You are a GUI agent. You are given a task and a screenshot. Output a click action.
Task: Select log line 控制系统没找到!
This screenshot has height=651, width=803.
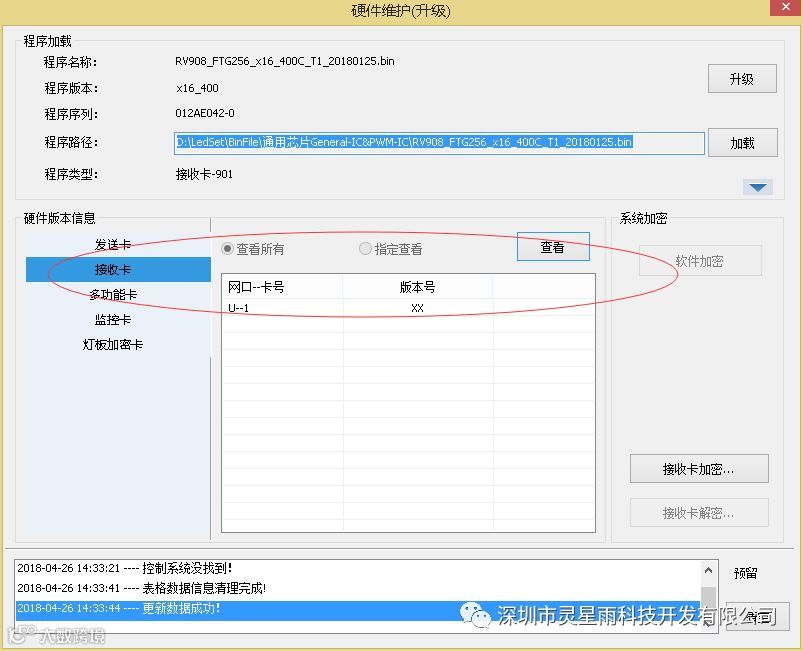(x=357, y=568)
